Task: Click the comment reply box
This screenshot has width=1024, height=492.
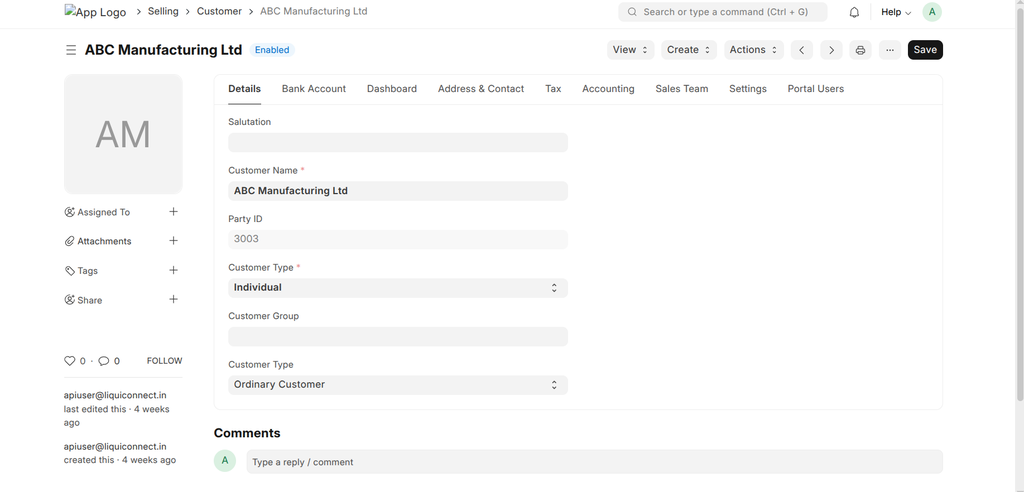Action: (x=594, y=462)
